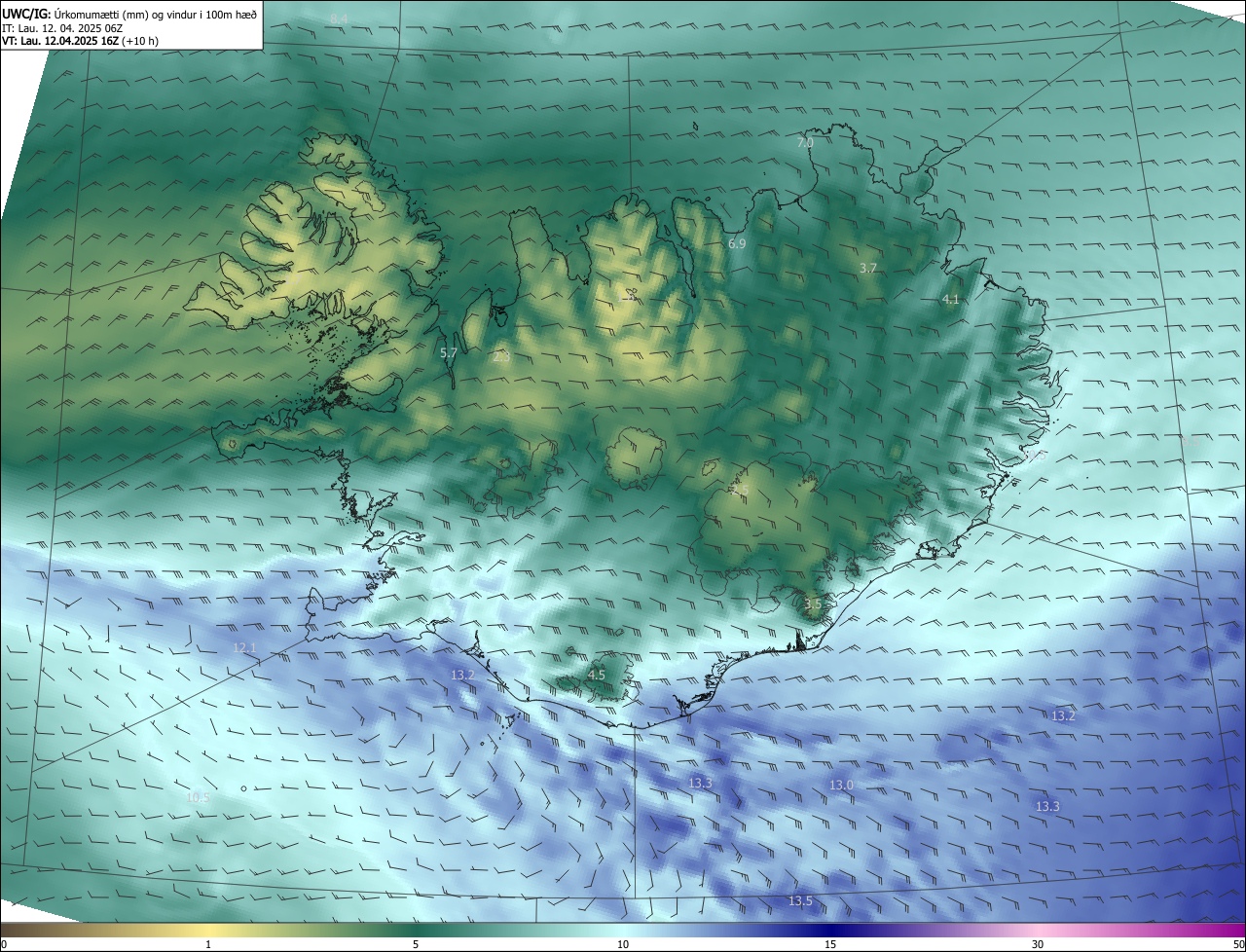Click the 15 tick on the color scale

(x=830, y=945)
